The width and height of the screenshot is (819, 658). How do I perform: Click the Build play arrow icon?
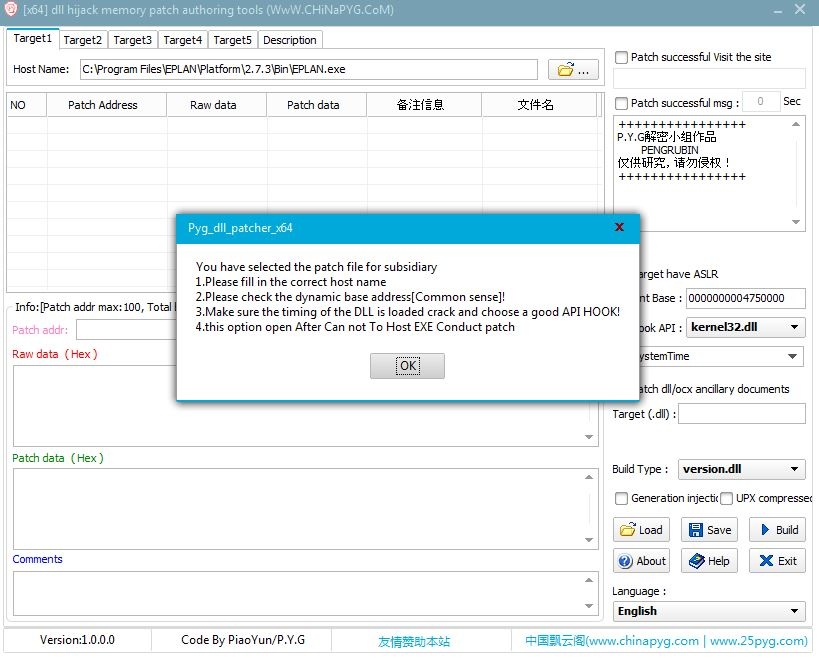[765, 530]
